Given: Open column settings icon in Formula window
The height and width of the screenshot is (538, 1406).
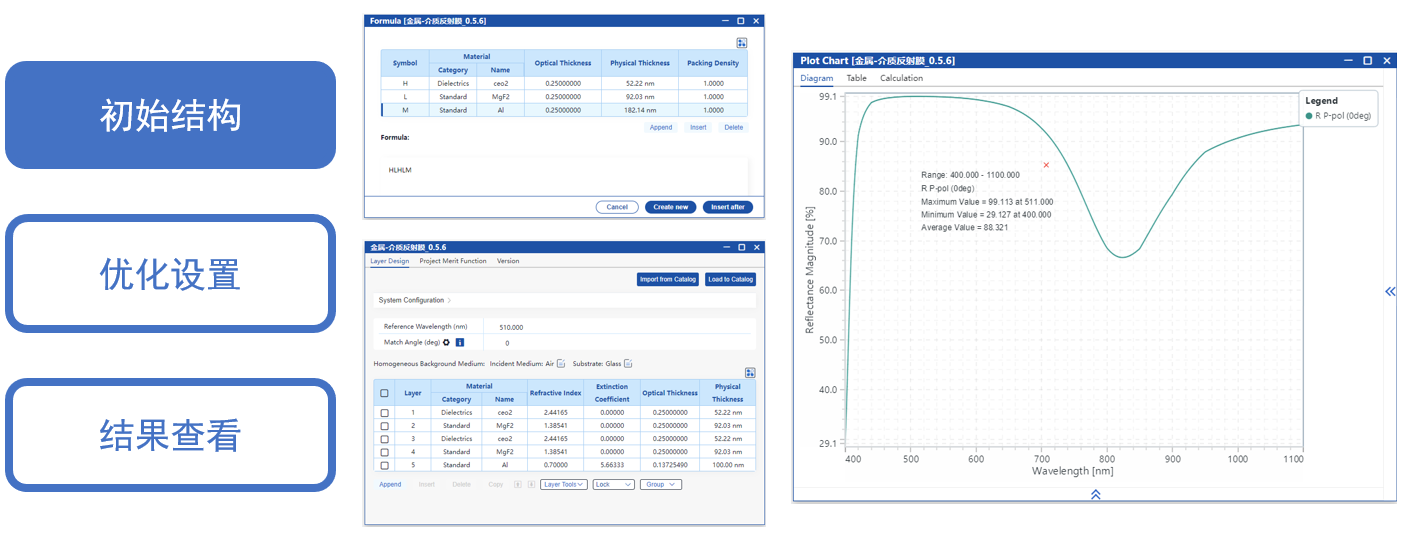Looking at the screenshot, I should coord(741,43).
